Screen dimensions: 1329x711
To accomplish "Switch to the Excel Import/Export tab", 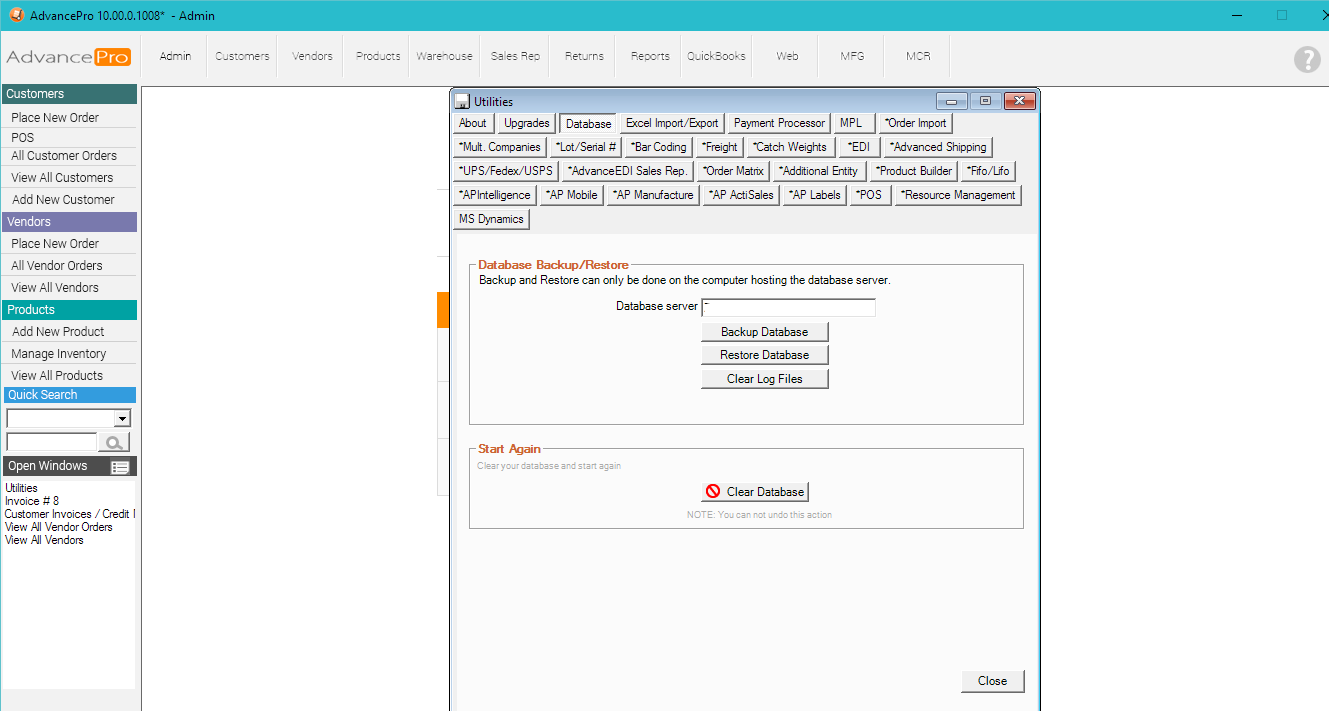I will [x=672, y=123].
